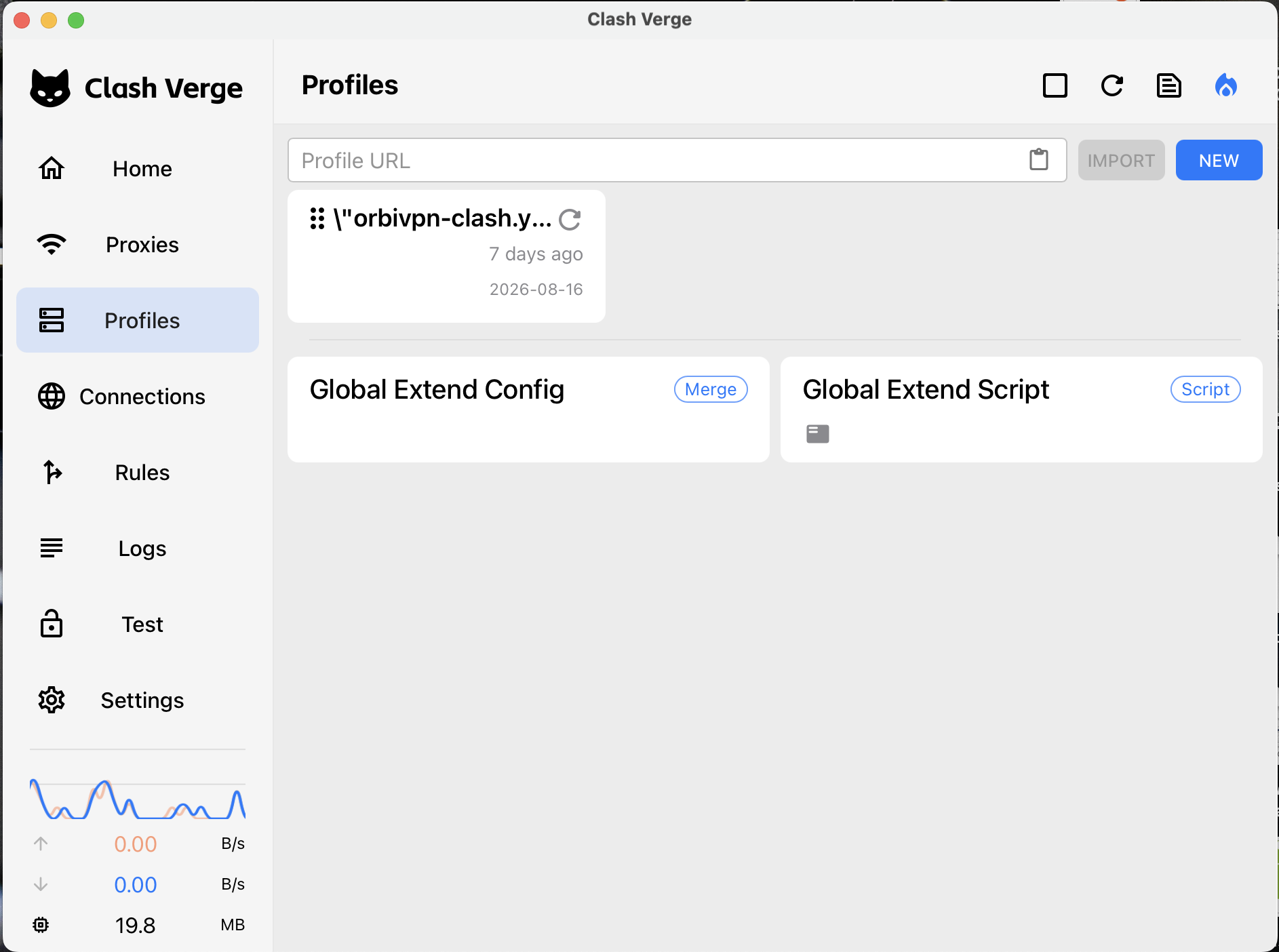Select the Profiles menu item
The image size is (1279, 952).
(x=138, y=320)
